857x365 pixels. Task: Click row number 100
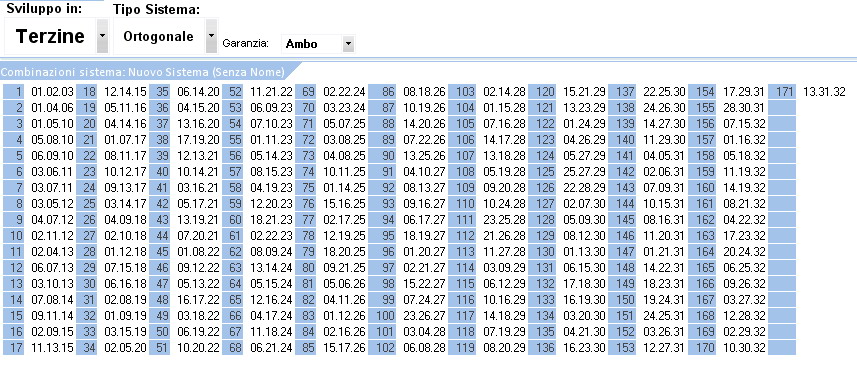point(383,316)
